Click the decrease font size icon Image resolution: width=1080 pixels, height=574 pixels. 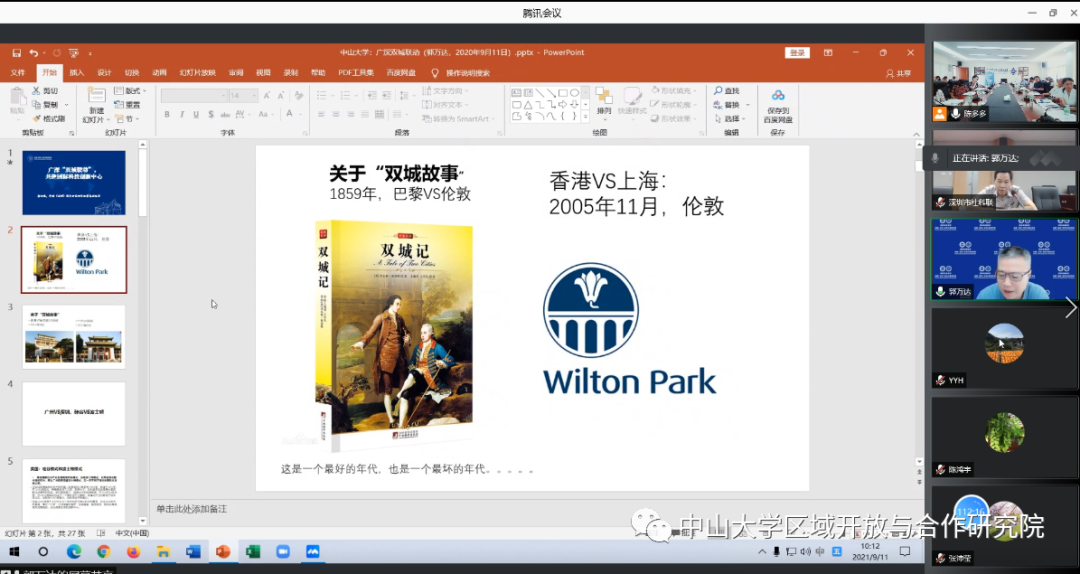coord(280,96)
